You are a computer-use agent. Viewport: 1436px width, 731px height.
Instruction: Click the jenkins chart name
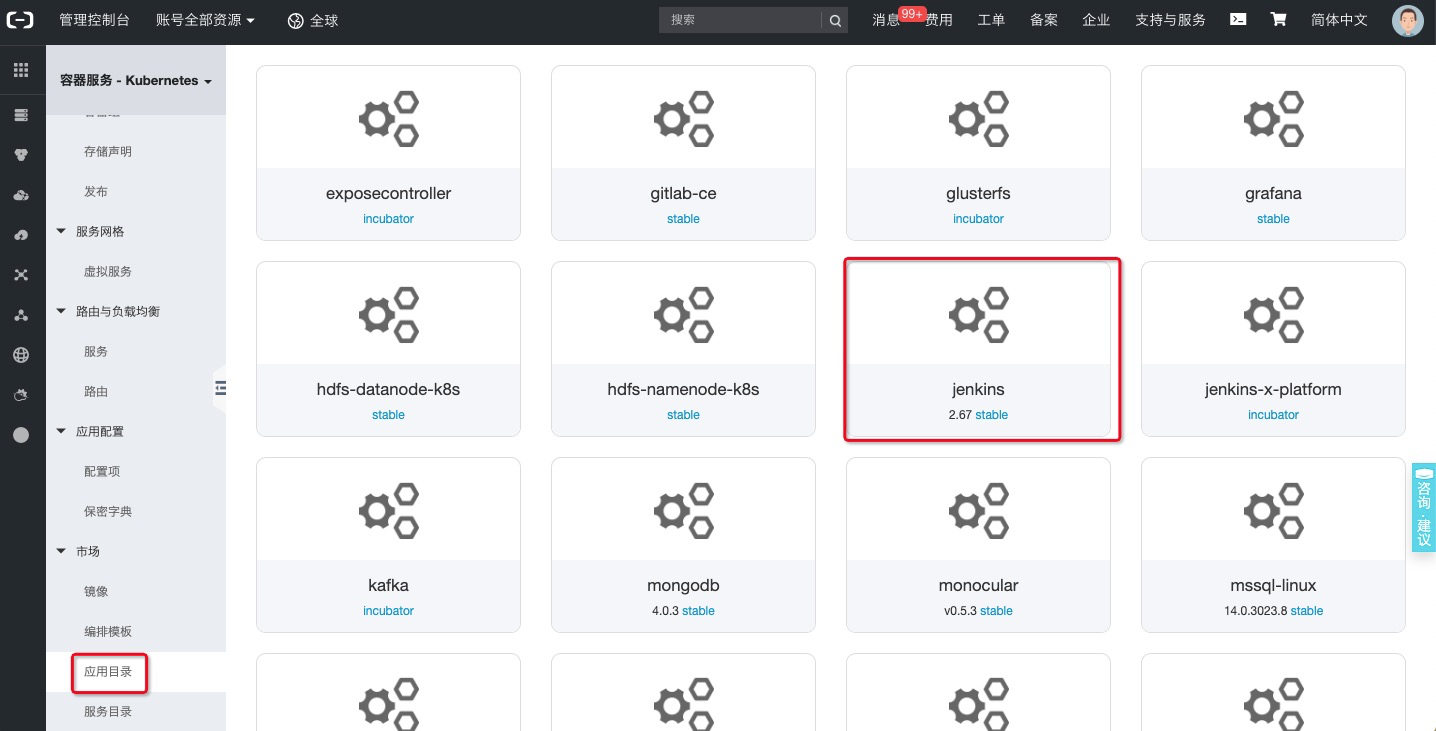pyautogui.click(x=978, y=389)
